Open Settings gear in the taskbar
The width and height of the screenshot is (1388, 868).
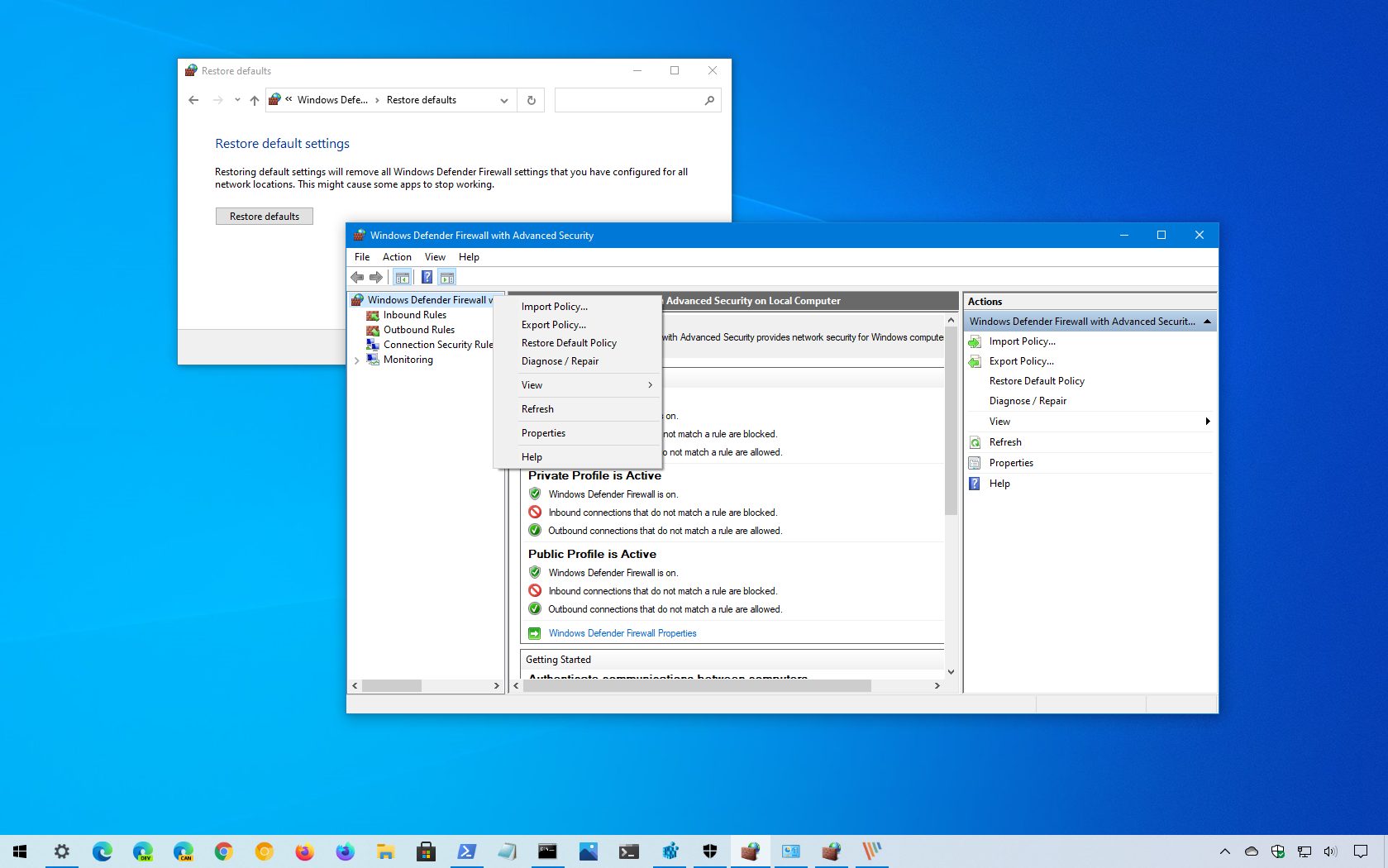61,851
